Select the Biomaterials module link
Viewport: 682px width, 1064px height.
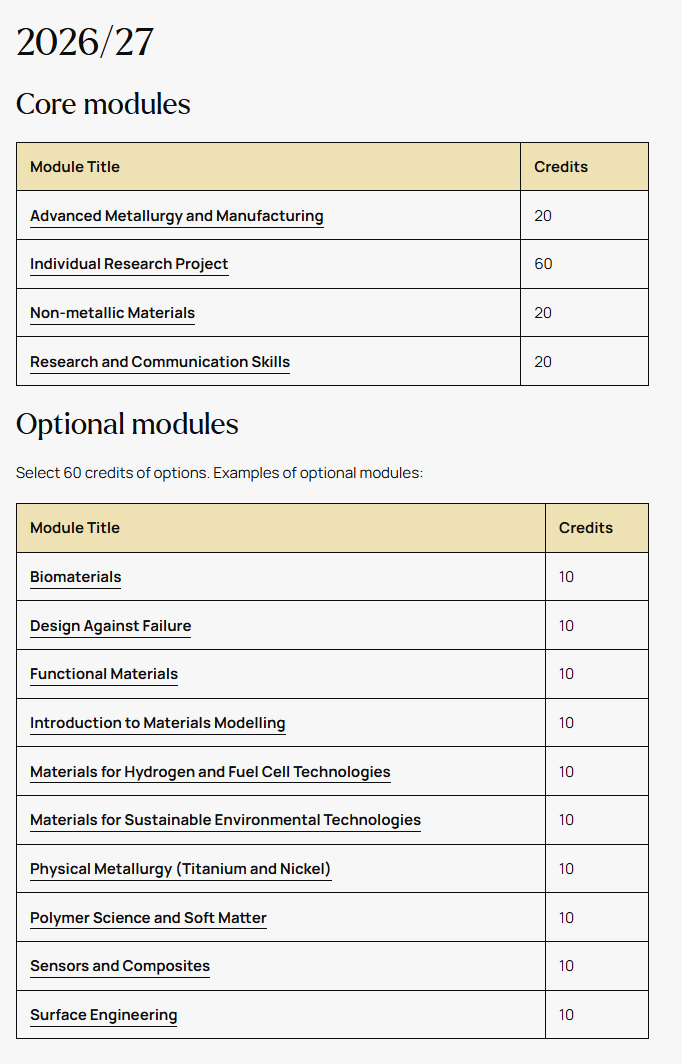75,577
